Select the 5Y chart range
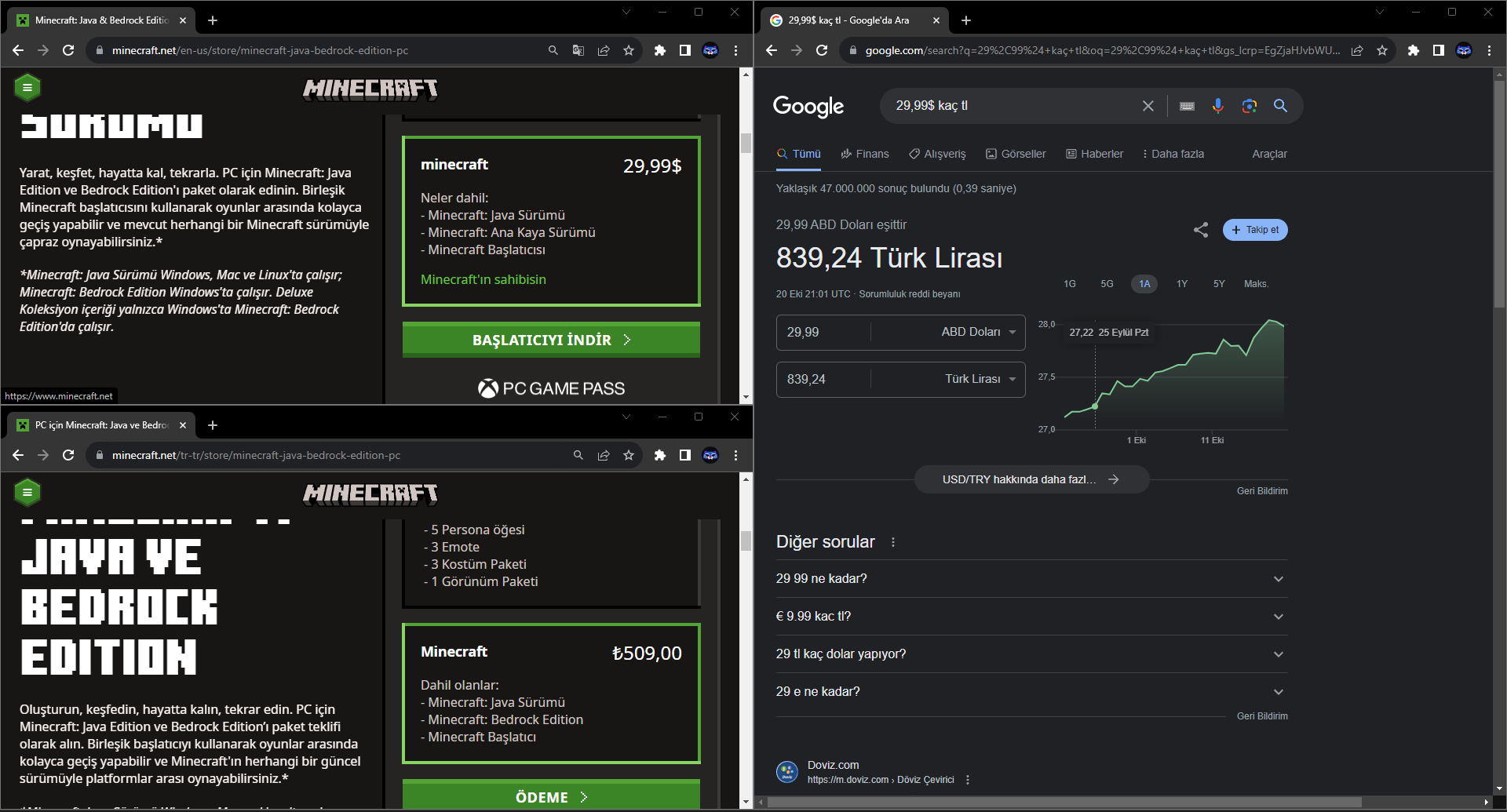The height and width of the screenshot is (812, 1507). pos(1219,284)
